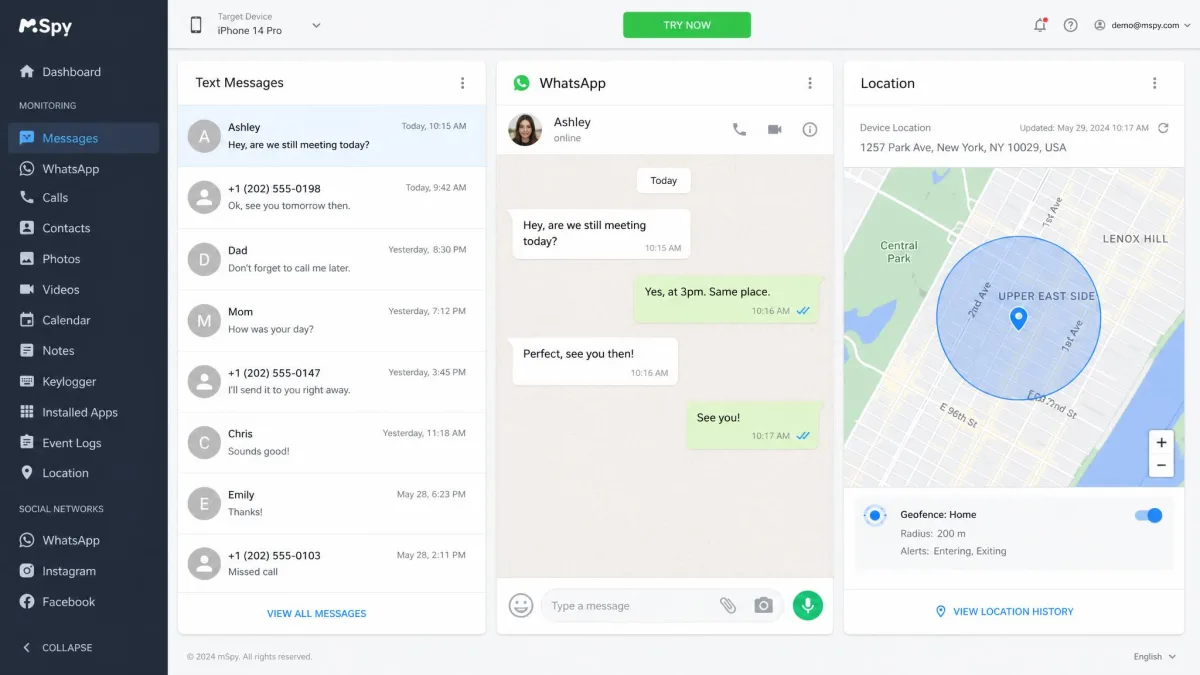1200x675 pixels.
Task: Toggle the Geofence Home switch
Action: click(x=1149, y=515)
